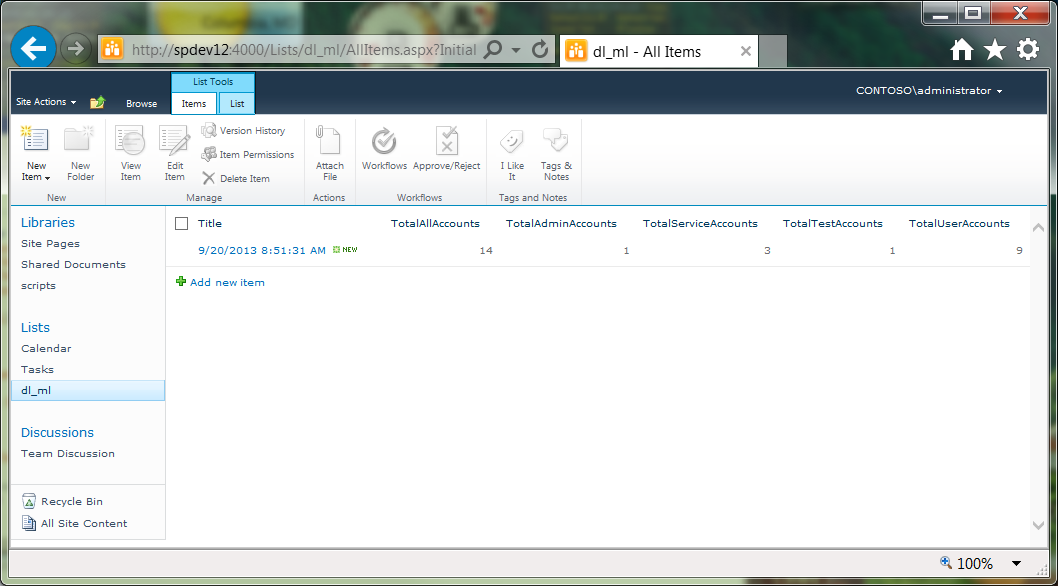Open the 9/20/2013 8:51:31 AM item
The height and width of the screenshot is (586, 1058).
262,250
